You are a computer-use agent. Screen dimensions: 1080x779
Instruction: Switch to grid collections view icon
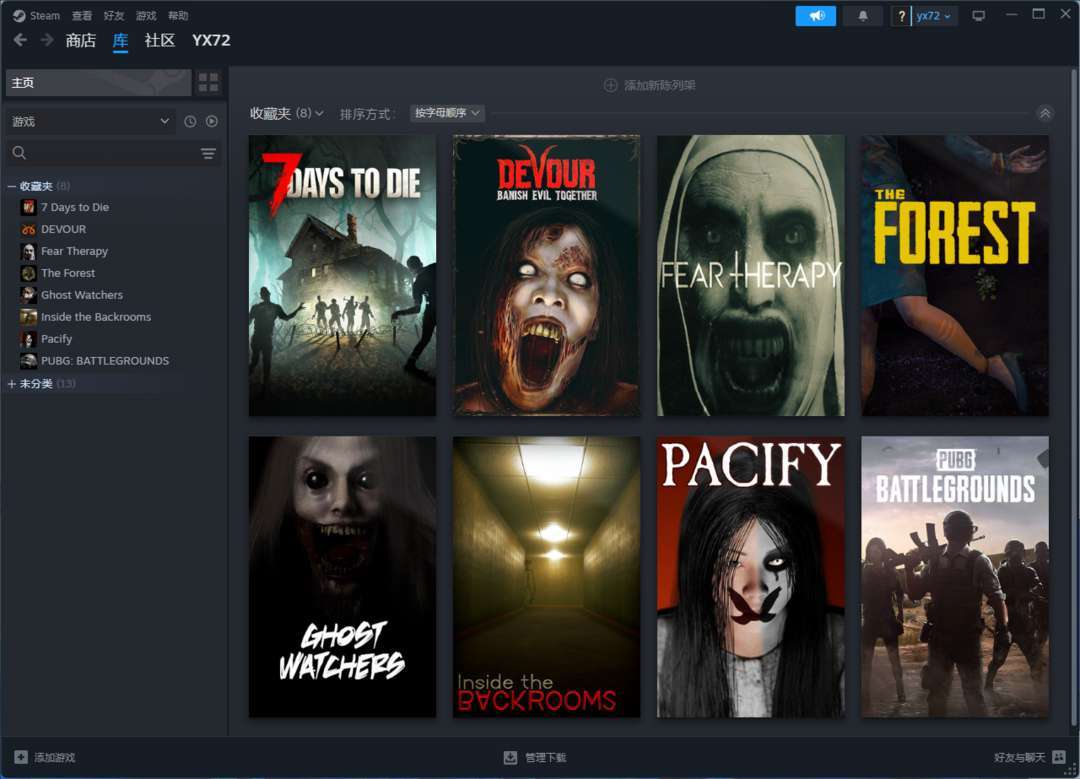click(x=208, y=83)
